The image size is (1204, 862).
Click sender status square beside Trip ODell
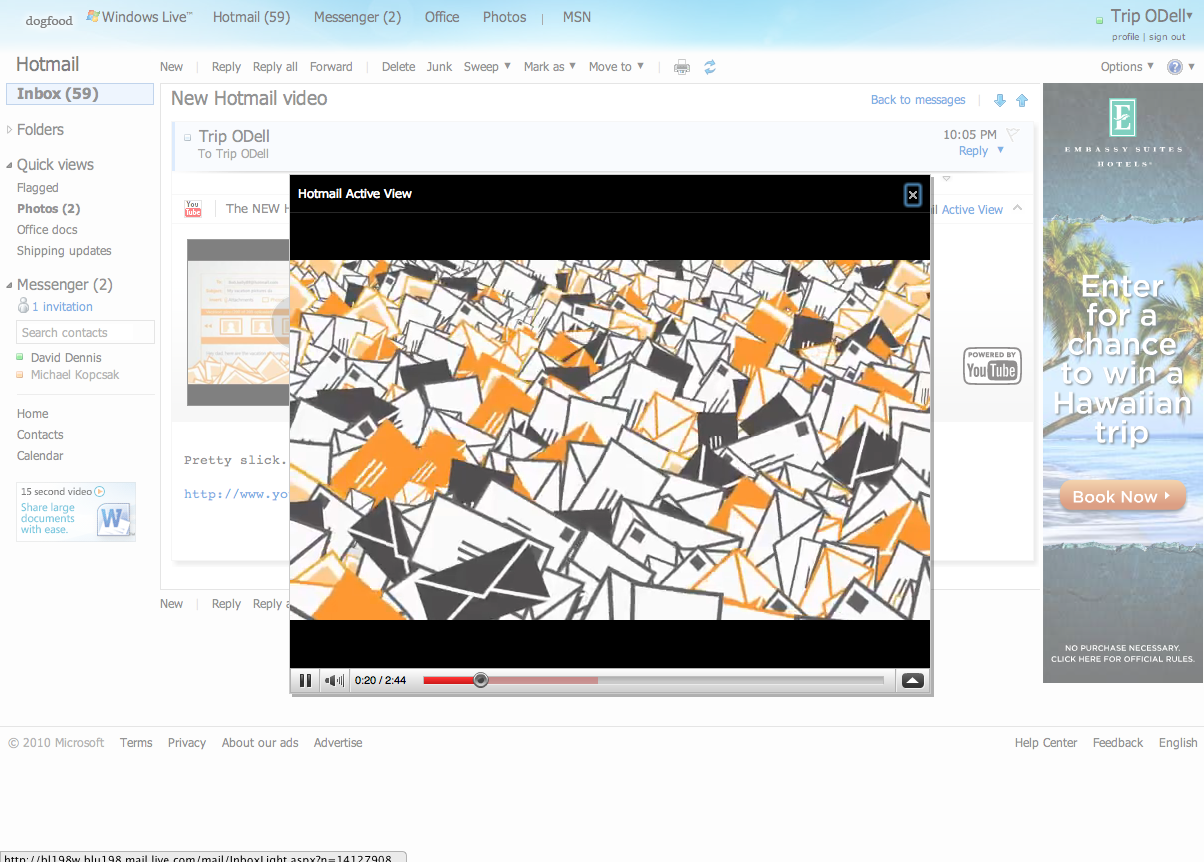click(x=188, y=138)
